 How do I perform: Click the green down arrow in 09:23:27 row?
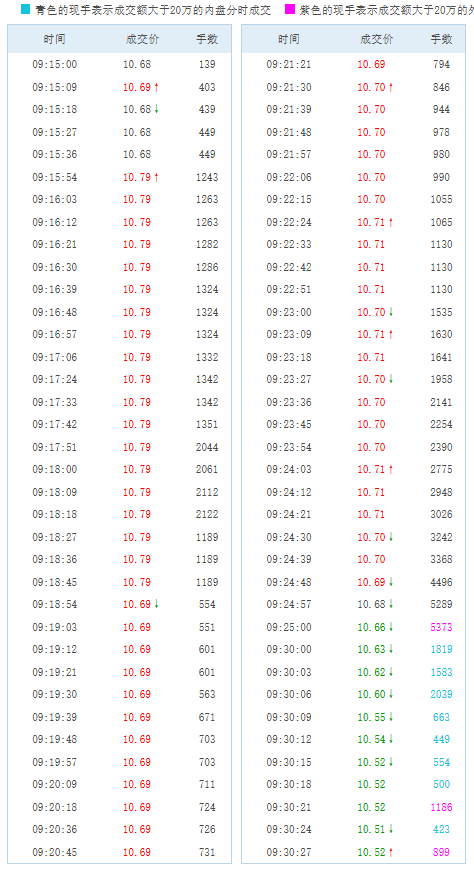click(391, 379)
